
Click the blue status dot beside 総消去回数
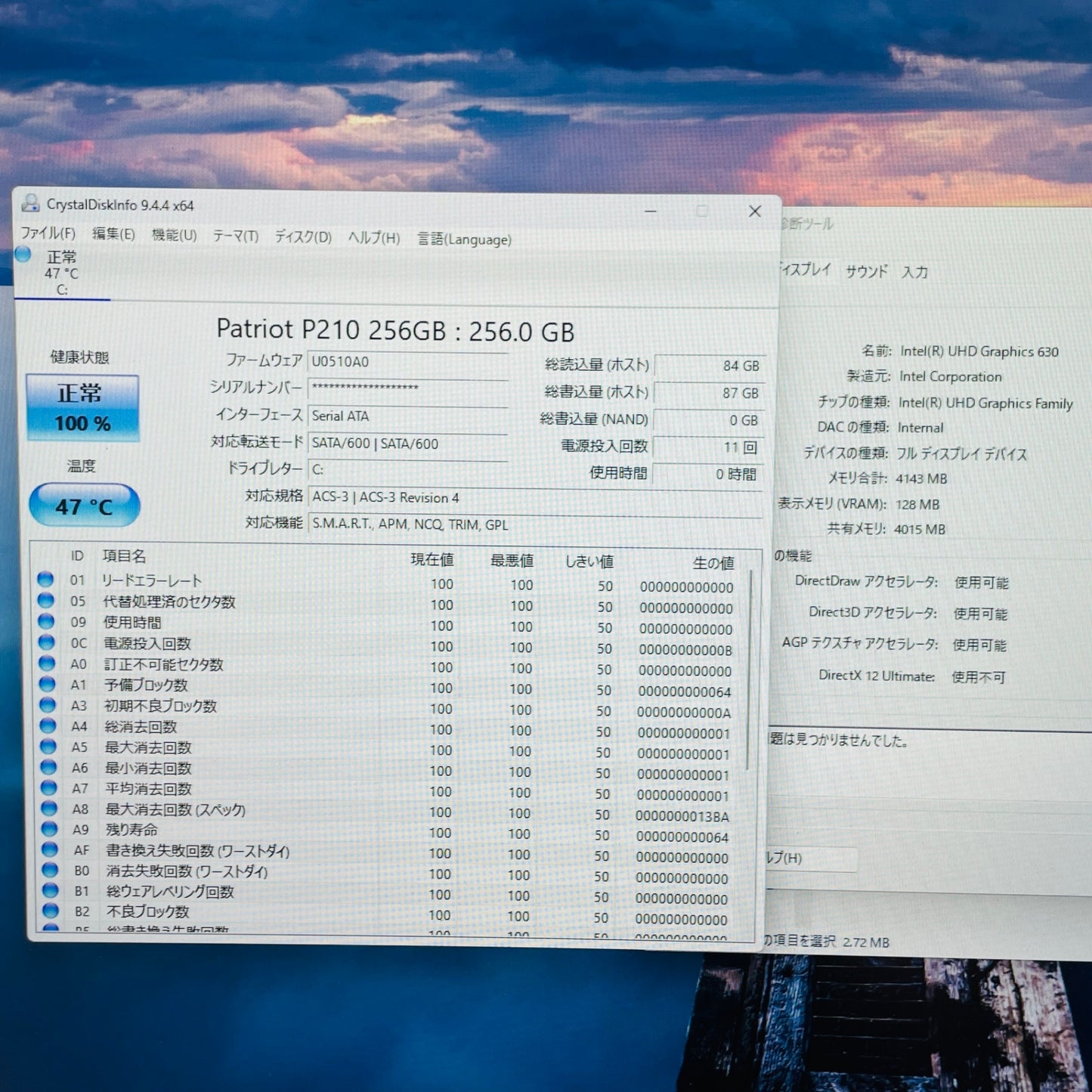[47, 726]
